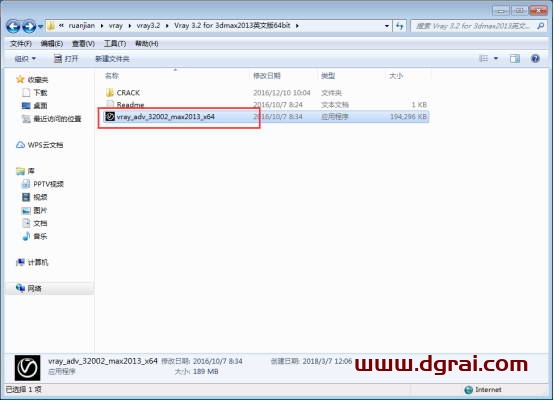
Task: Open the address bar history dropdown
Action: (387, 26)
